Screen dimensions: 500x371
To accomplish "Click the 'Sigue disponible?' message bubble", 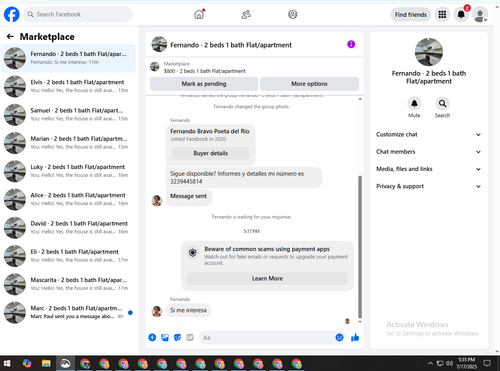I will [x=244, y=178].
